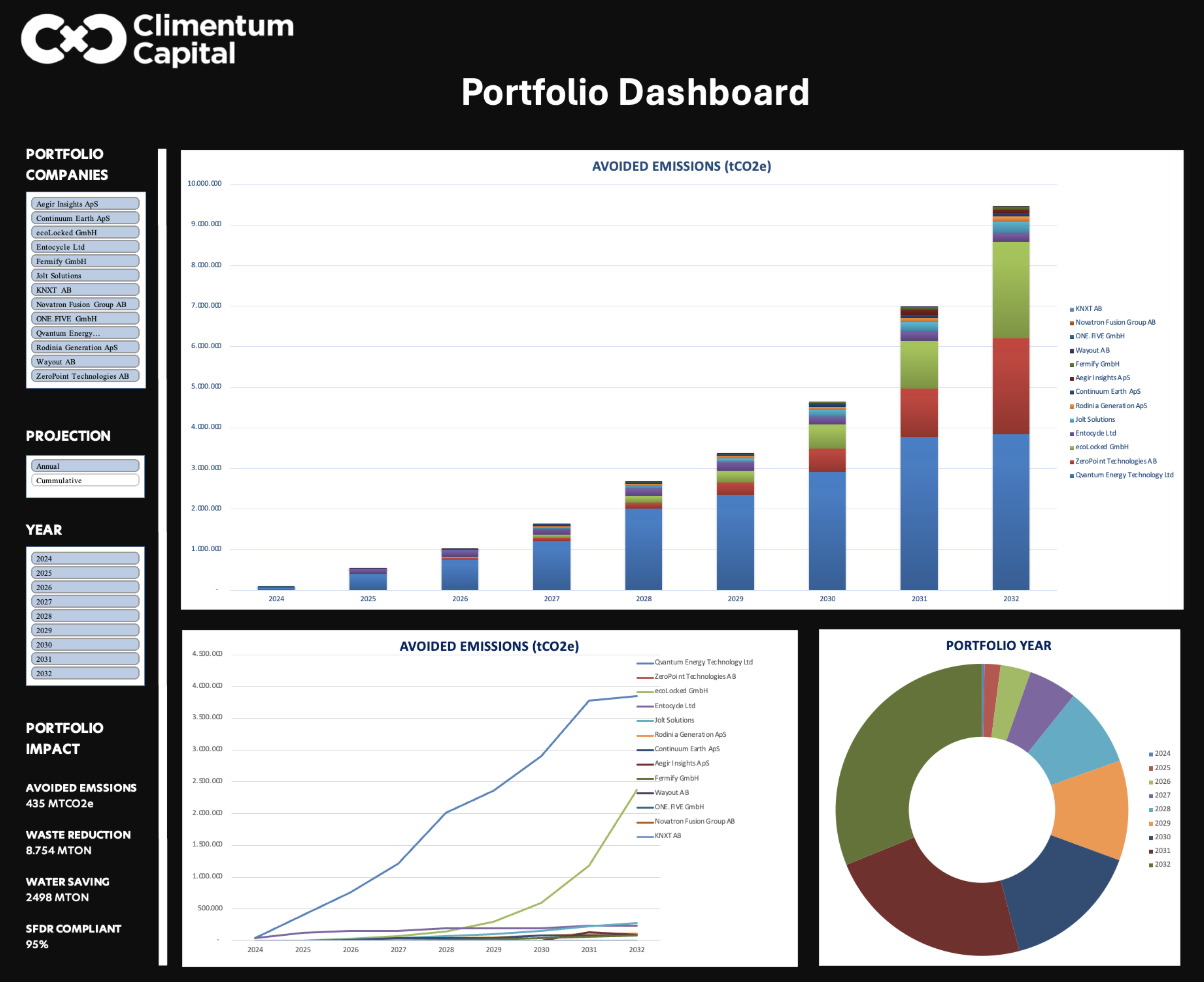
Task: Click KNXT AB line chart legend entry
Action: [x=660, y=835]
